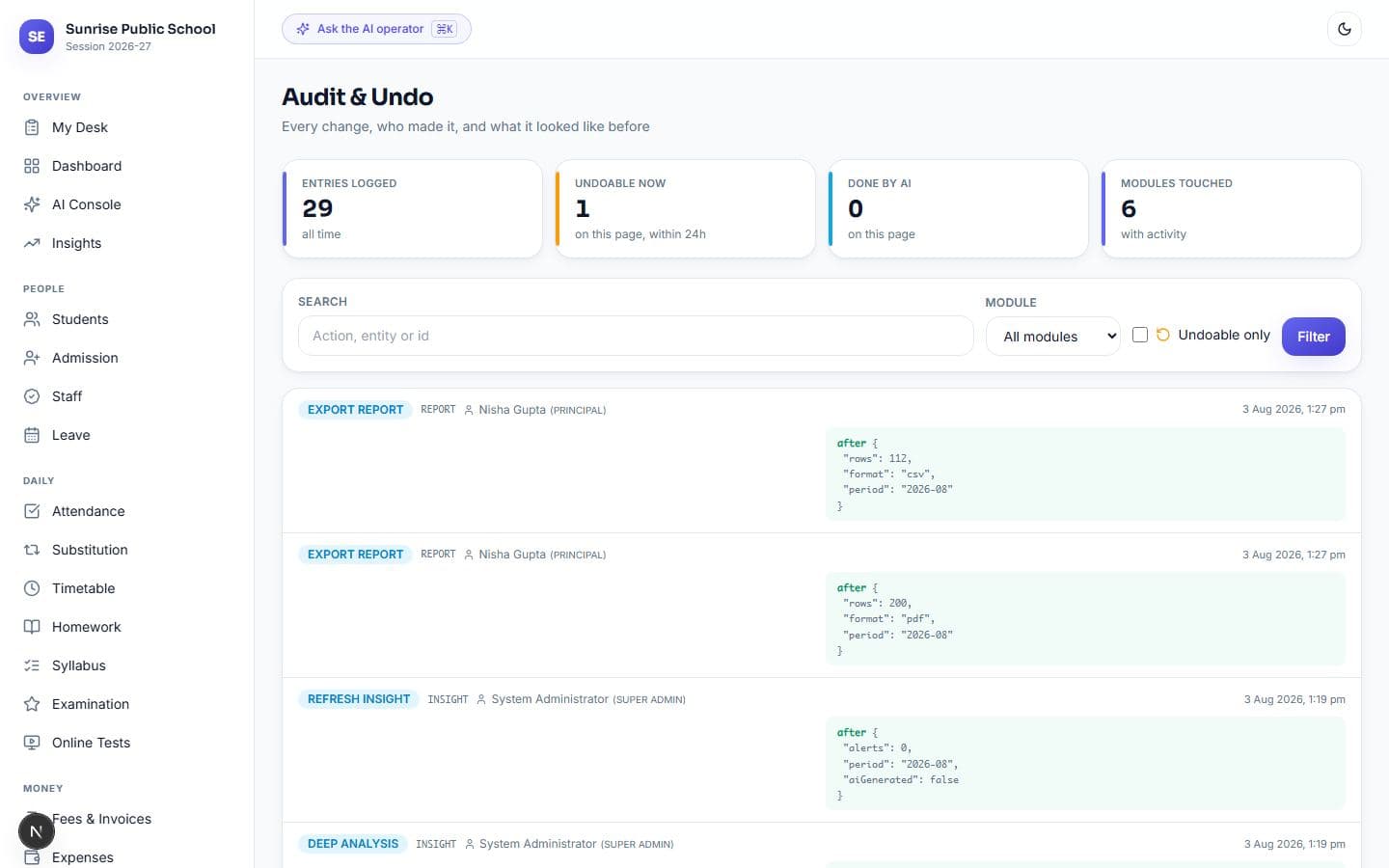Click the round N avatar badge
This screenshot has height=868, width=1389.
coord(36,831)
